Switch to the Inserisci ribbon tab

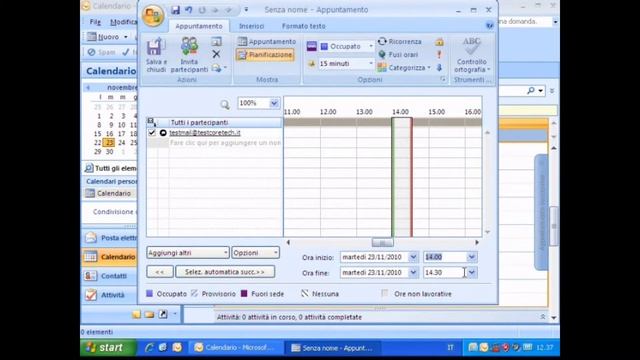coord(251,26)
